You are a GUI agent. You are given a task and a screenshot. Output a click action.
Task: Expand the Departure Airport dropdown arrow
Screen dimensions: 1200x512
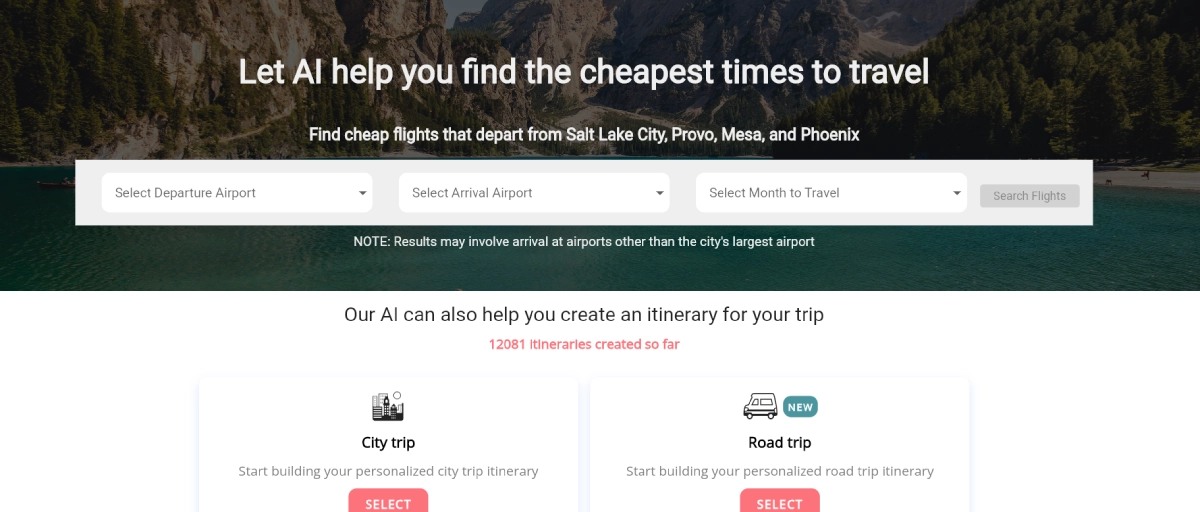[x=362, y=194]
